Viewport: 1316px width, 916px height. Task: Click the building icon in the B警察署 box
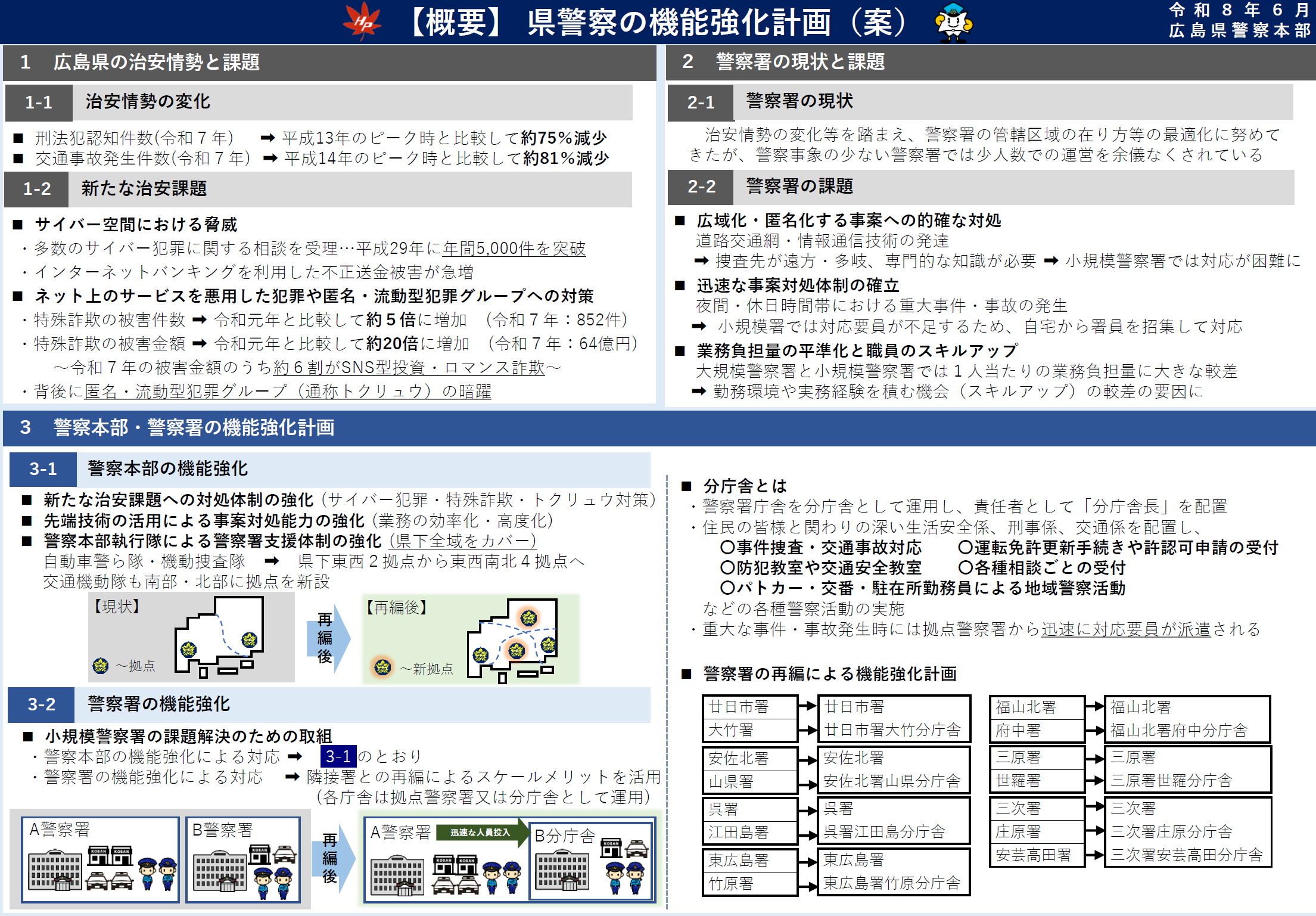[219, 871]
